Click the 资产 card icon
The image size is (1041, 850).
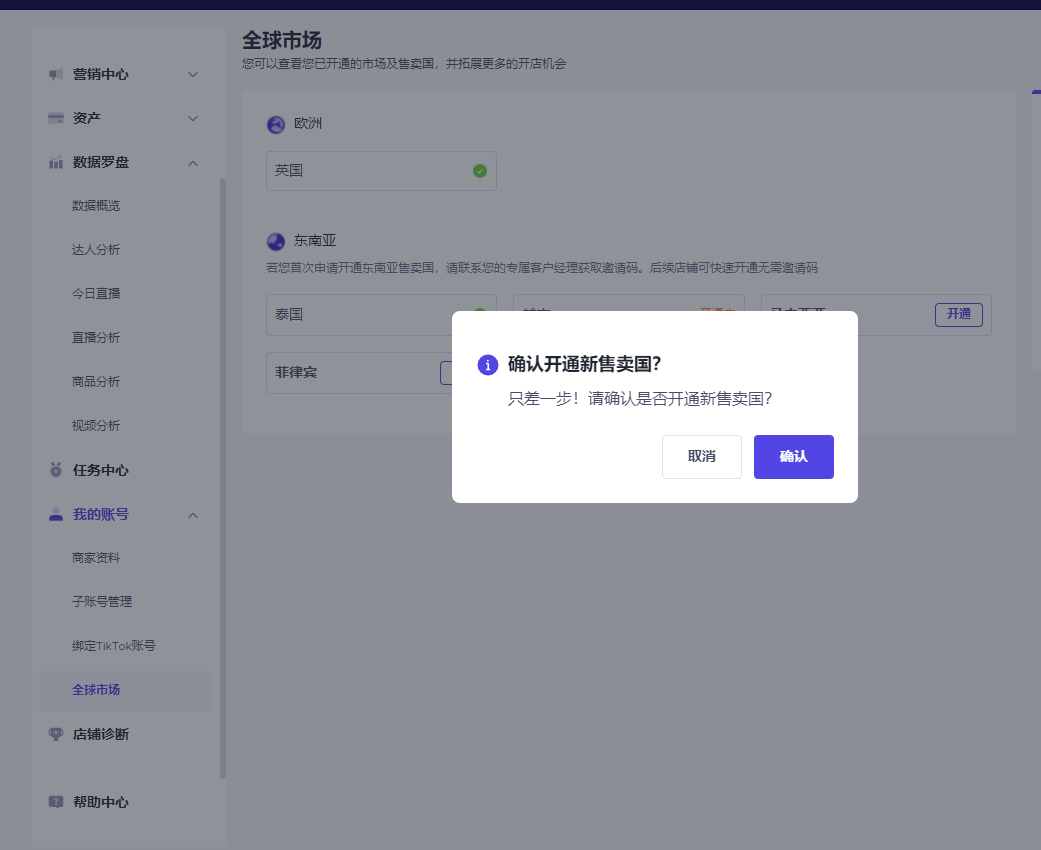[x=56, y=118]
